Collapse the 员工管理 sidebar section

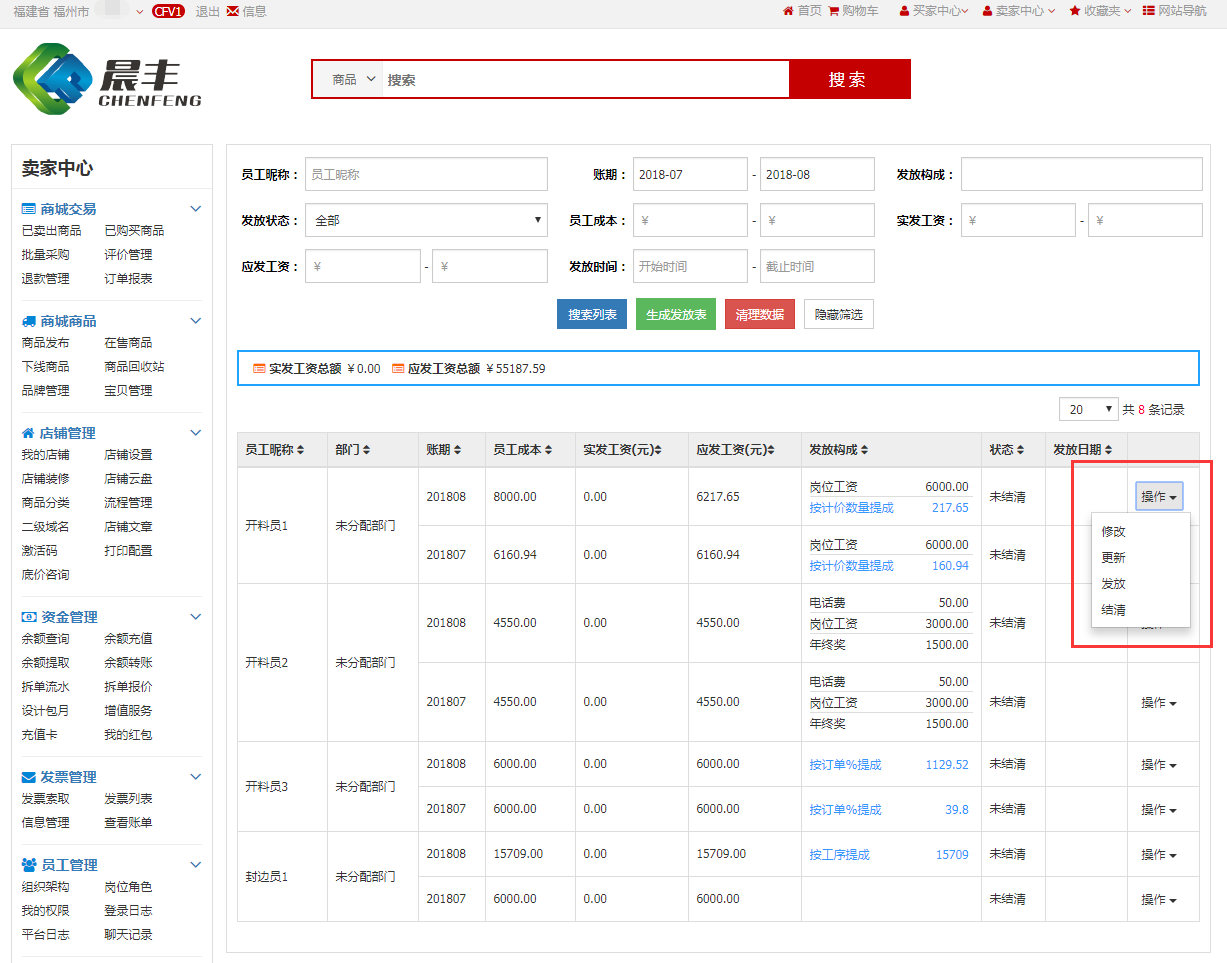196,865
